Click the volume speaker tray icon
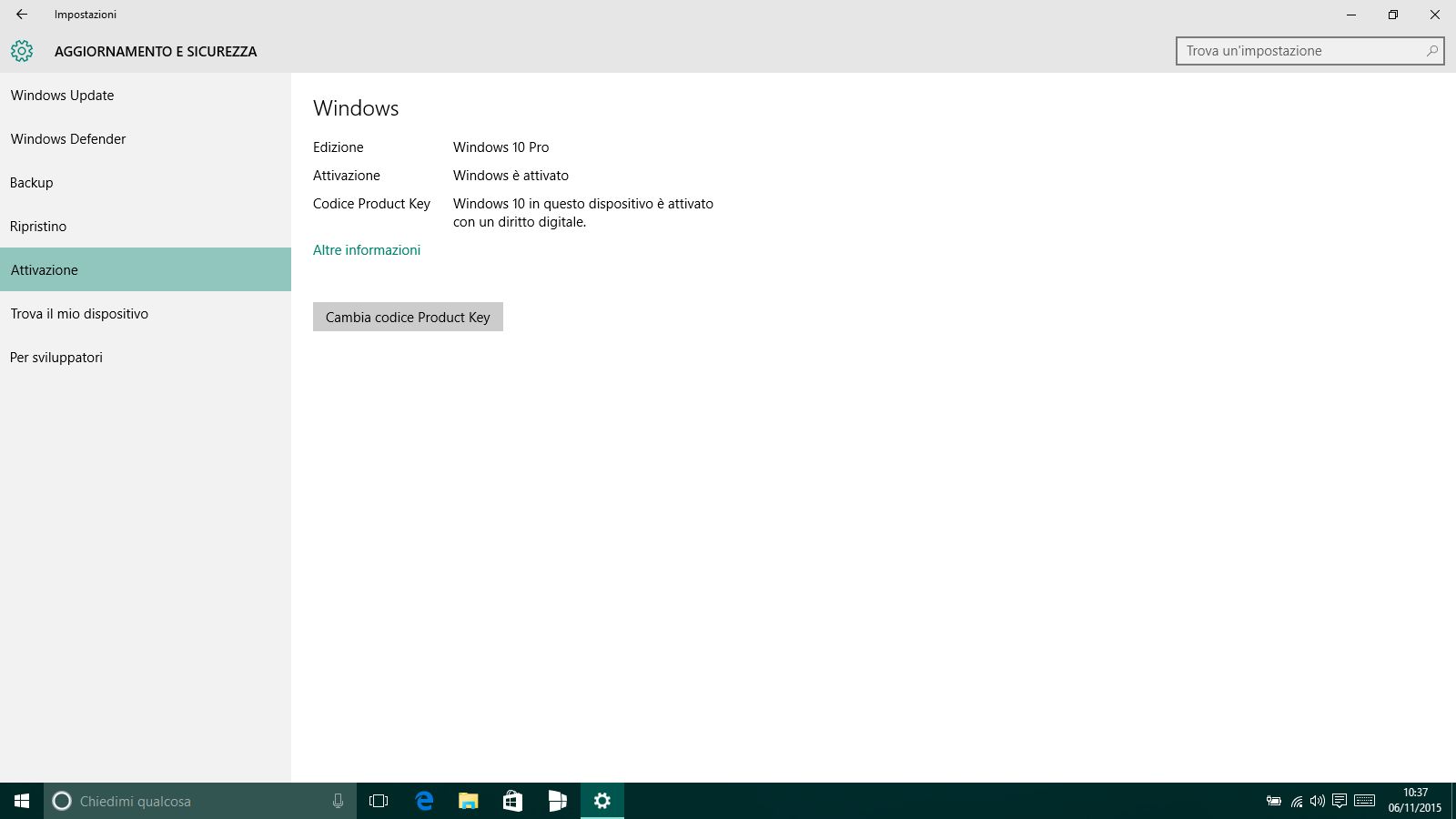Screen dimensions: 1456x819 coord(1318,801)
